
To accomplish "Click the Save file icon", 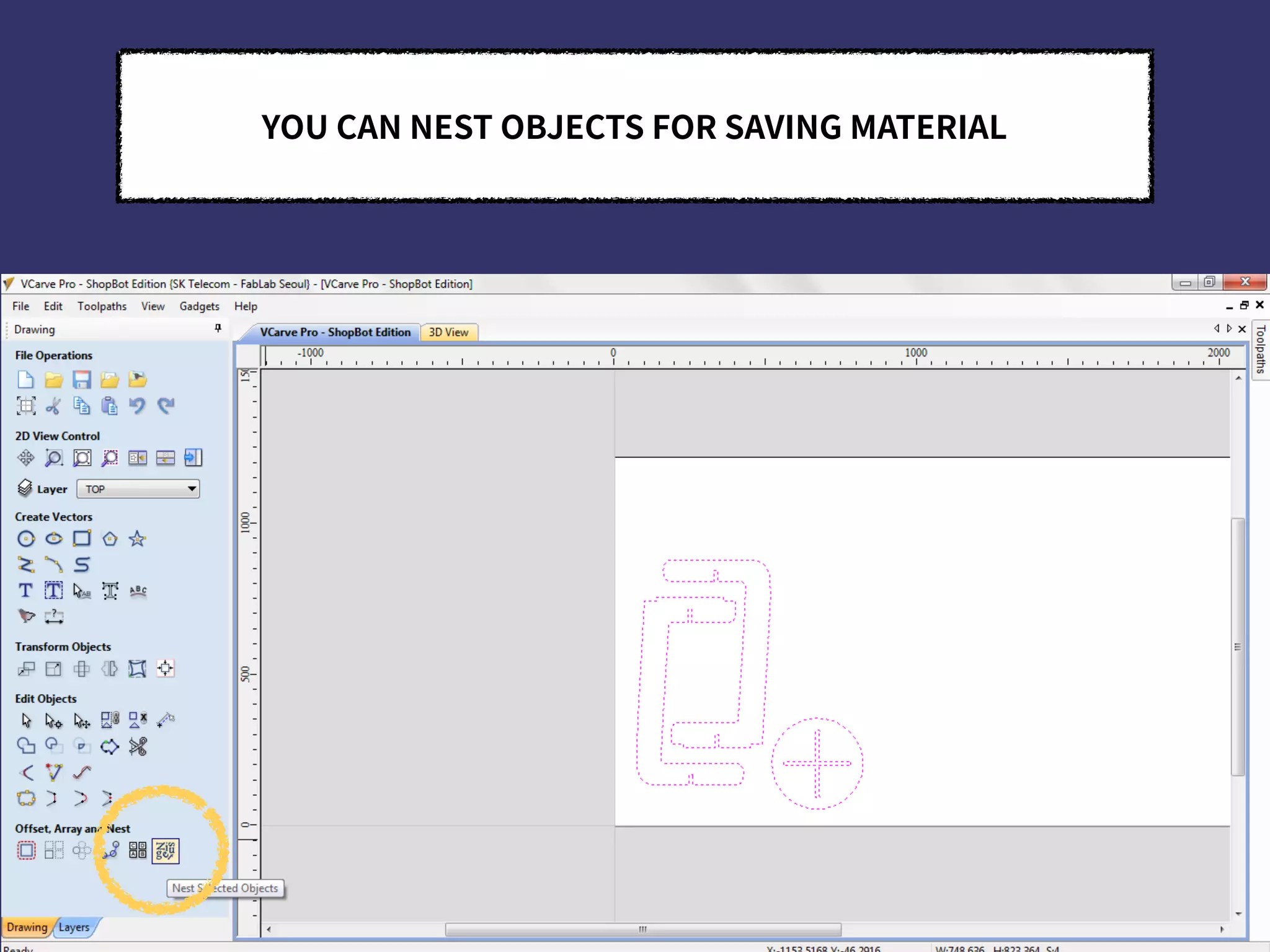I will [81, 379].
